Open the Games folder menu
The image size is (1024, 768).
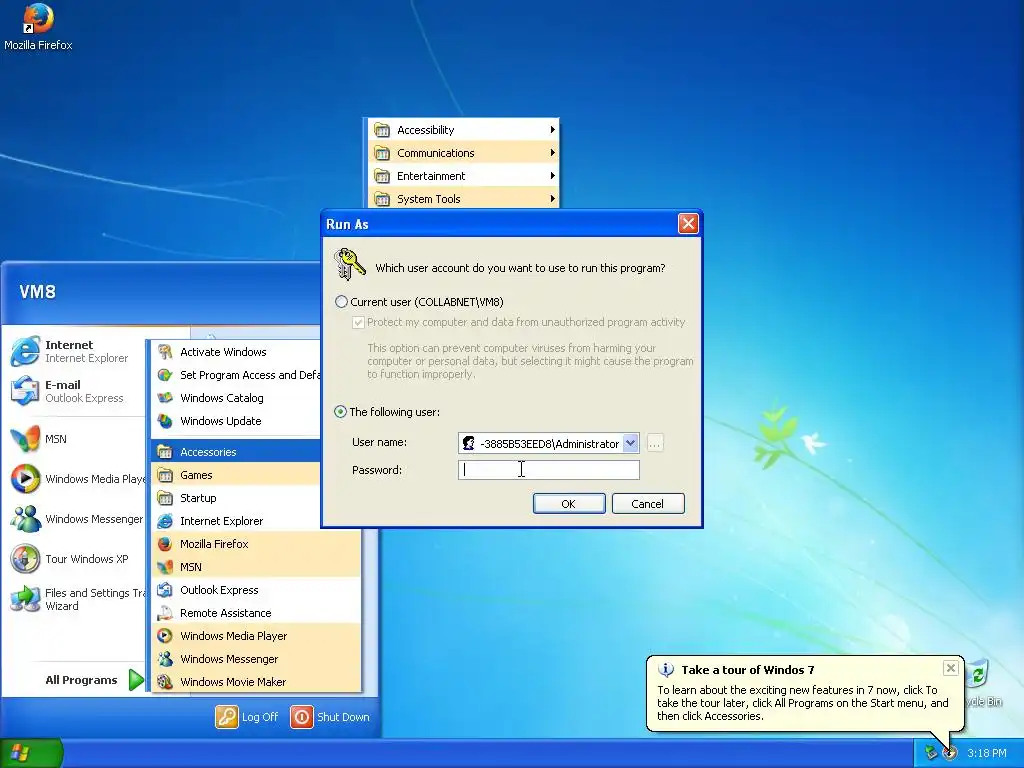(x=236, y=475)
